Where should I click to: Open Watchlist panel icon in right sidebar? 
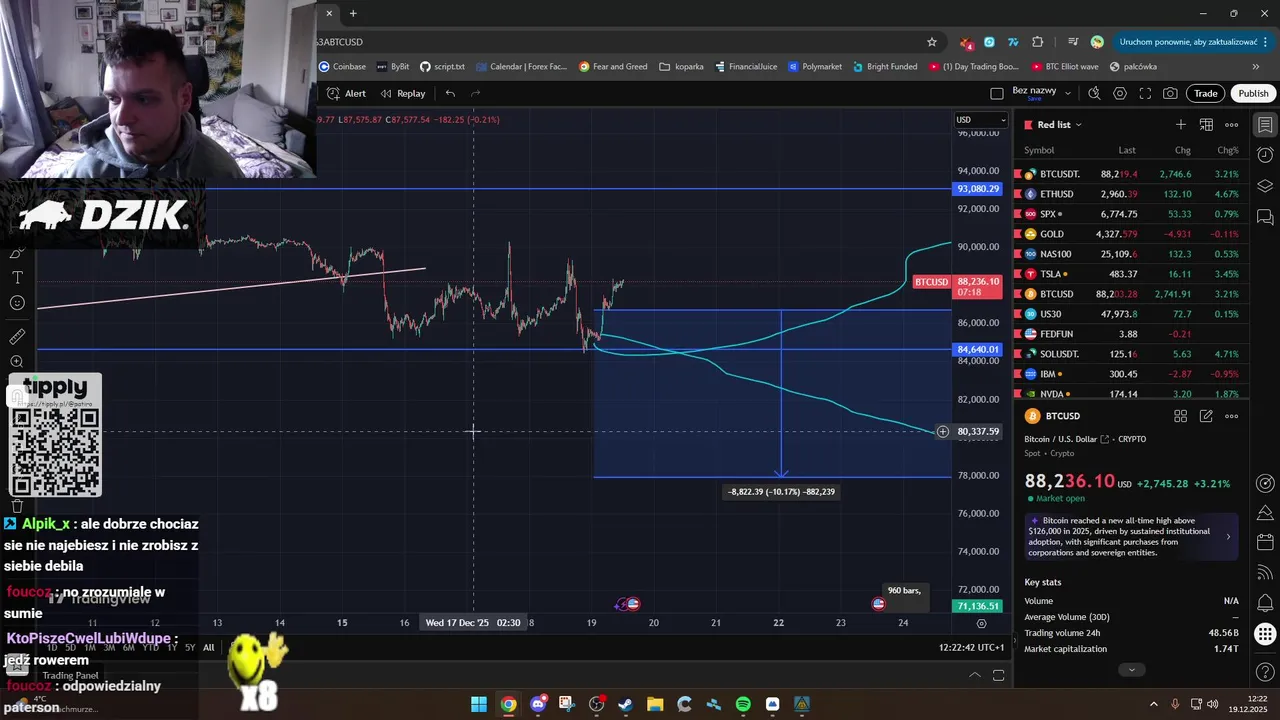pyautogui.click(x=1265, y=125)
